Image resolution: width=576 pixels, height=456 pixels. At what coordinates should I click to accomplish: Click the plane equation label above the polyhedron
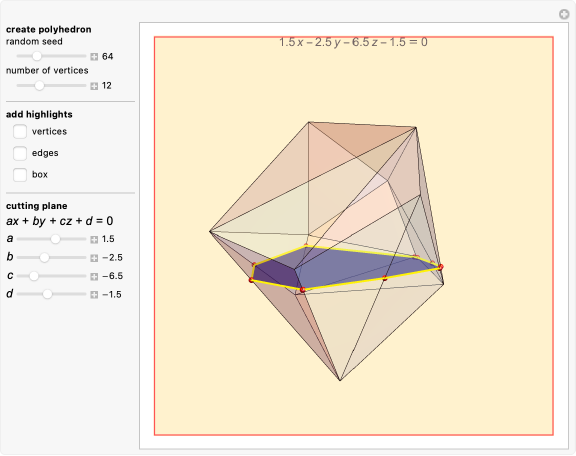click(353, 42)
